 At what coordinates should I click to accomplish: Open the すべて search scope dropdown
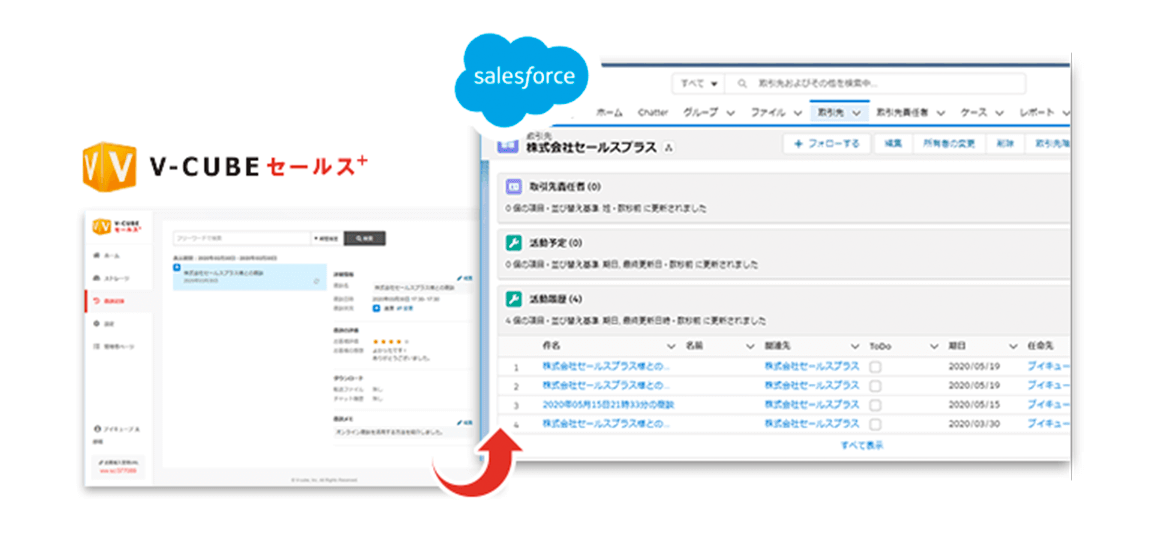(x=698, y=84)
